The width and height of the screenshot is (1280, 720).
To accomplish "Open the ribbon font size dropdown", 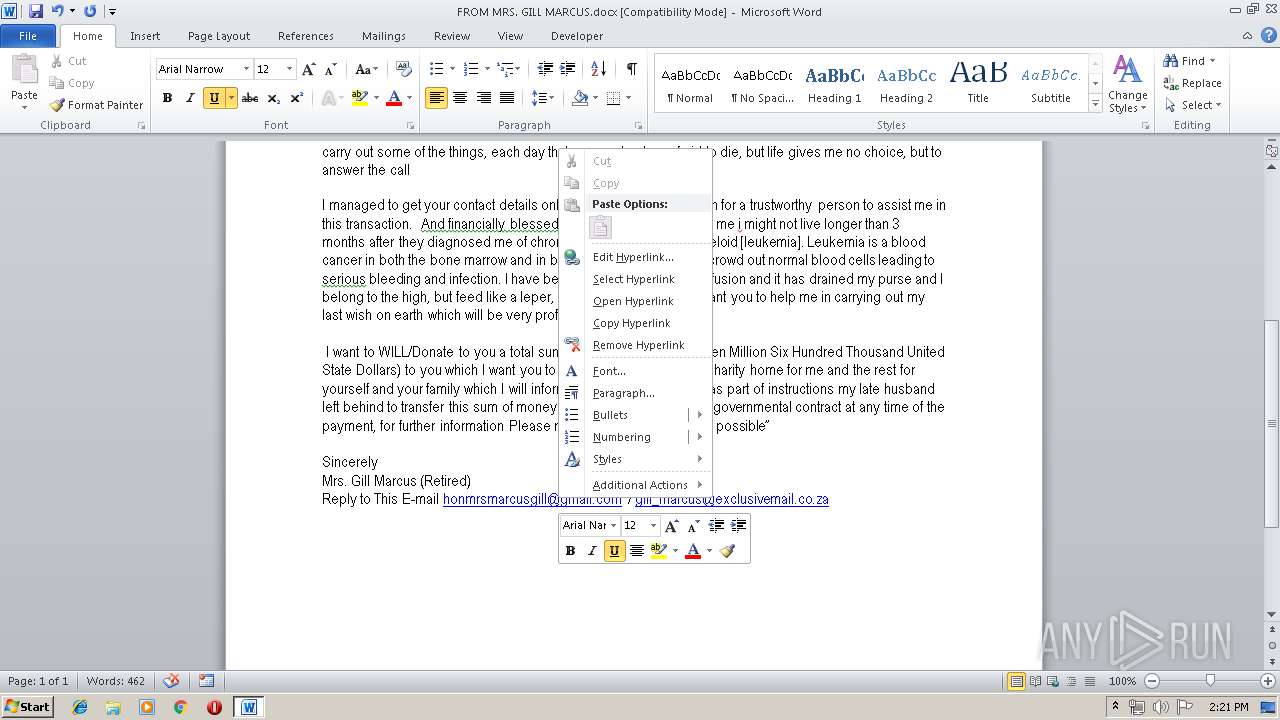I will 290,69.
